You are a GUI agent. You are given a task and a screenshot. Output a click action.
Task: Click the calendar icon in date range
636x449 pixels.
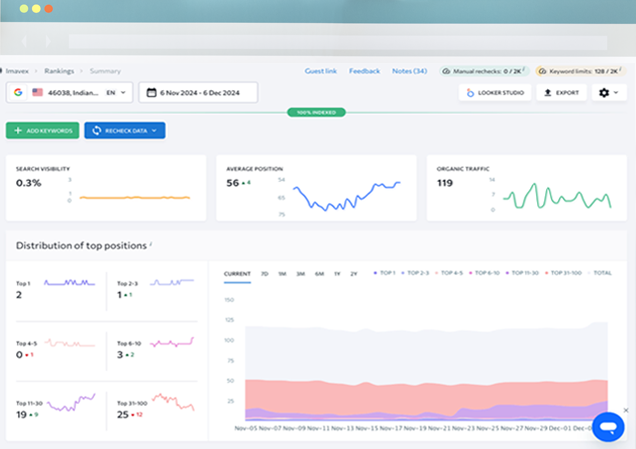point(150,93)
